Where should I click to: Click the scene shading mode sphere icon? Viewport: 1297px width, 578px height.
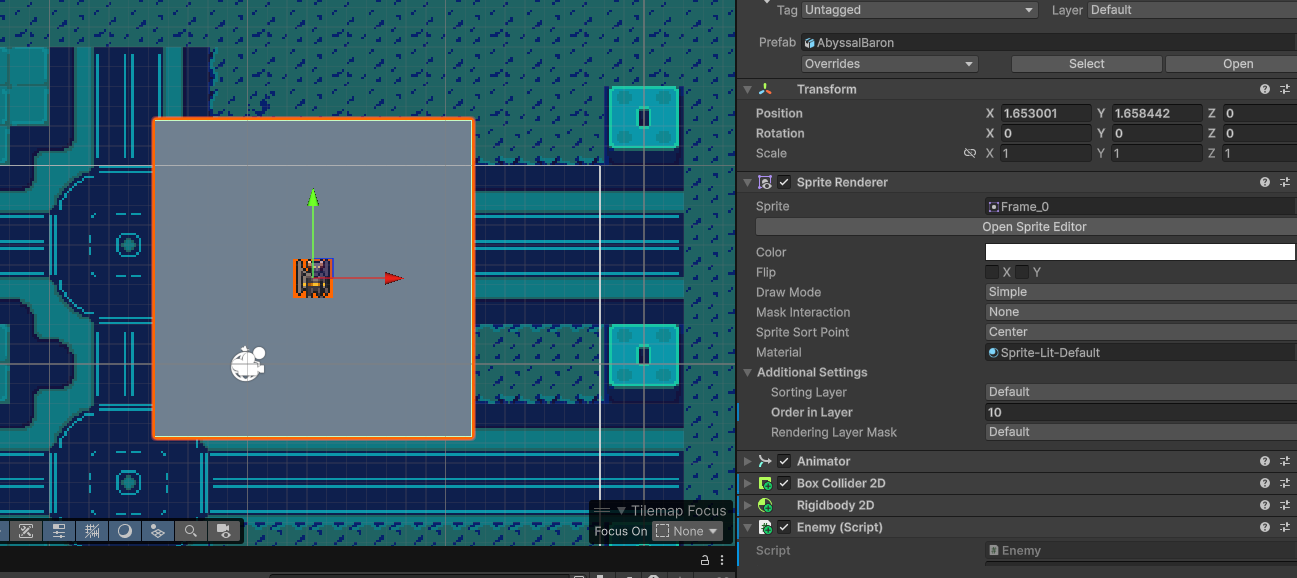125,531
